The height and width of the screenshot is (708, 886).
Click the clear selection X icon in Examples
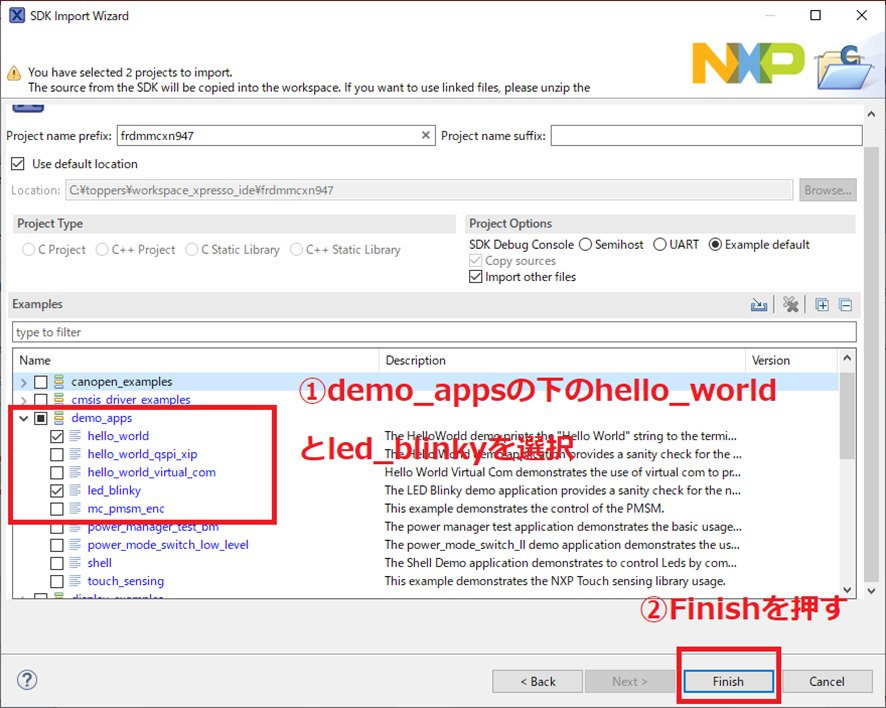click(x=791, y=305)
